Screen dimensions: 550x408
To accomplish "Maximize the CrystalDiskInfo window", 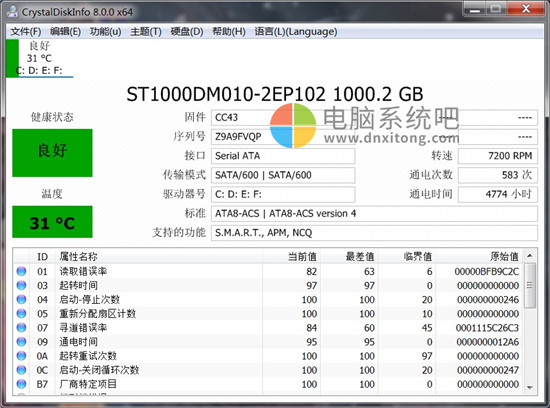I will [x=496, y=9].
